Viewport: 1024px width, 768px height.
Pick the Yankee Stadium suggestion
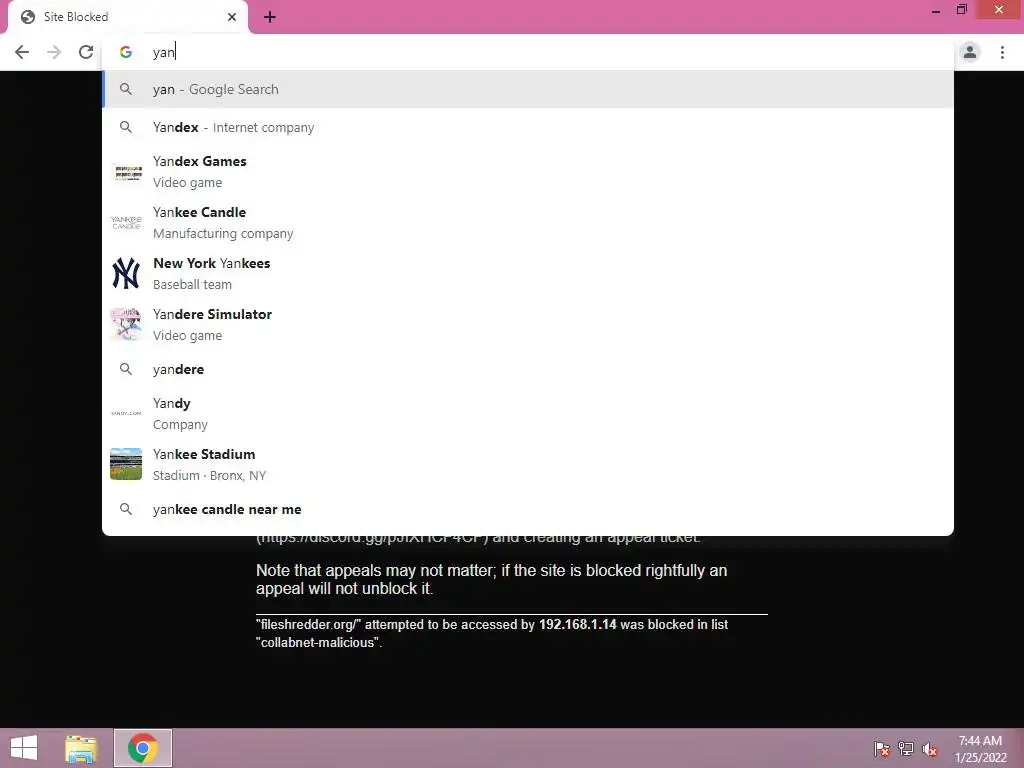[x=528, y=464]
